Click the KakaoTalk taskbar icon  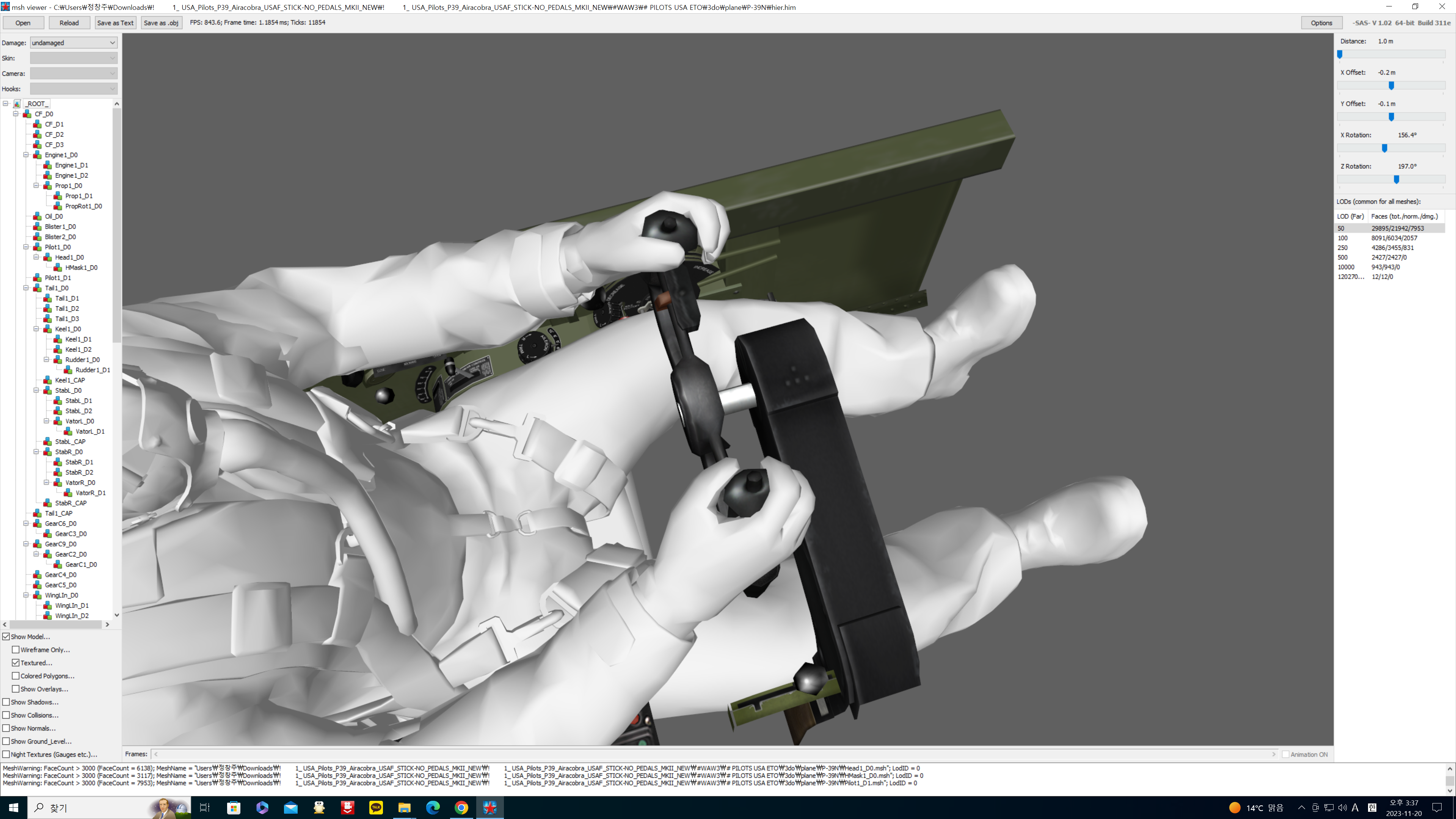coord(376,807)
